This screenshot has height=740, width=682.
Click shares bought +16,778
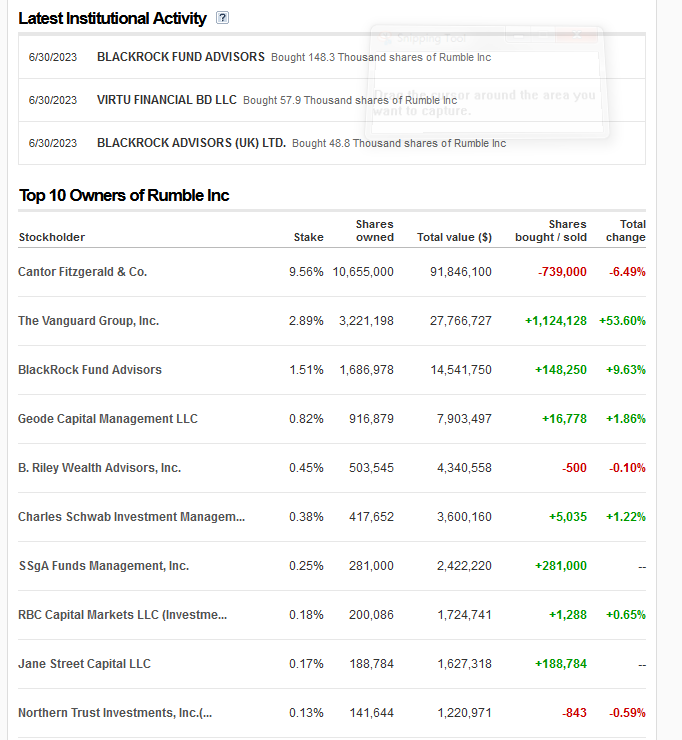click(564, 419)
